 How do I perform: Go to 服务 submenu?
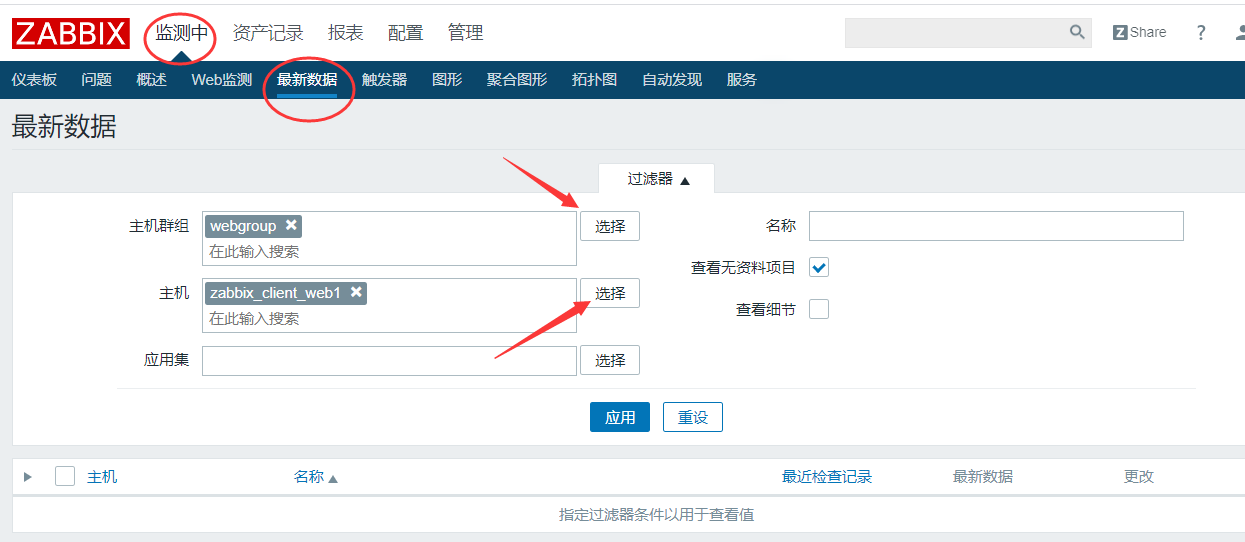(742, 80)
